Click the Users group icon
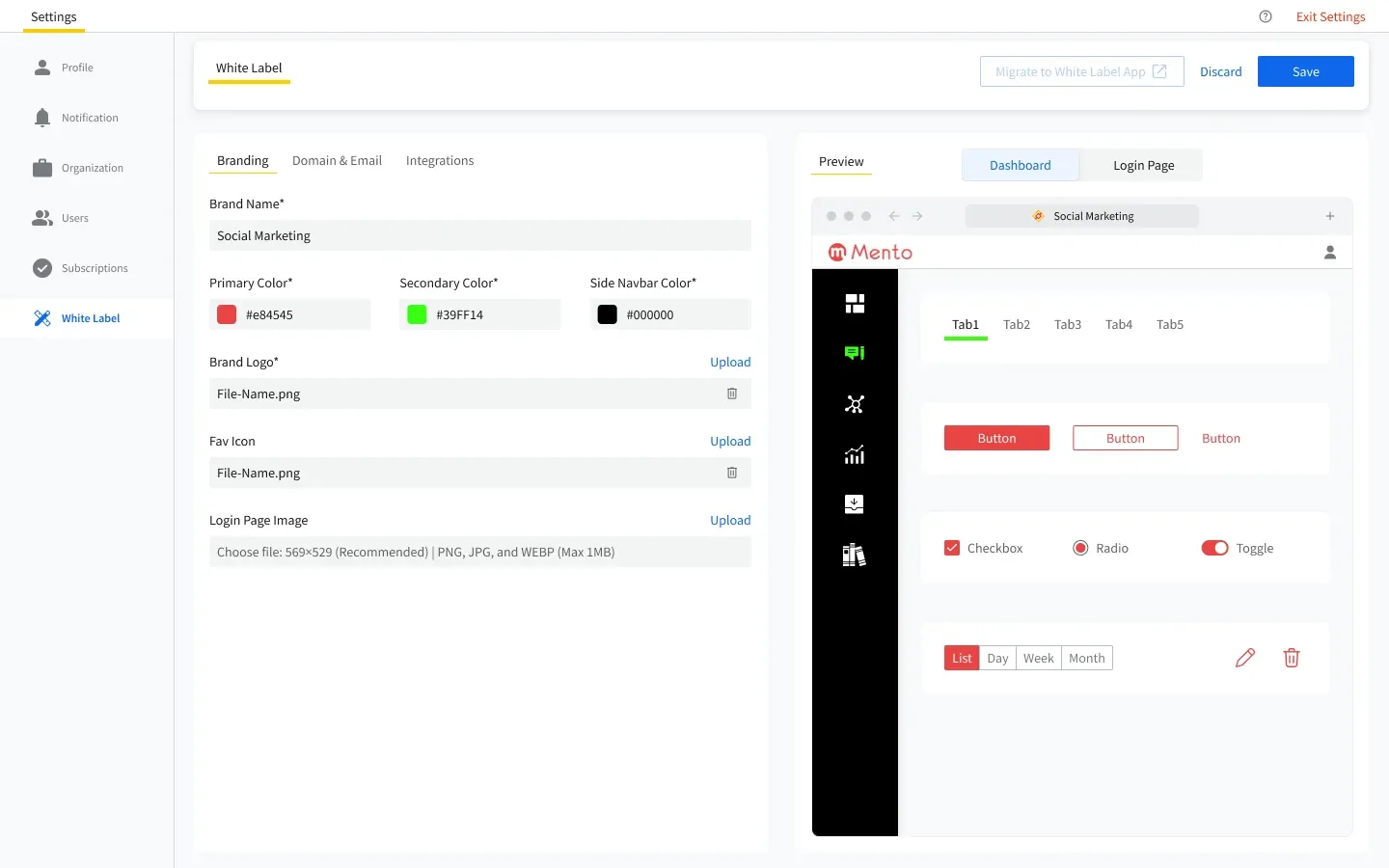1389x868 pixels. coord(42,218)
